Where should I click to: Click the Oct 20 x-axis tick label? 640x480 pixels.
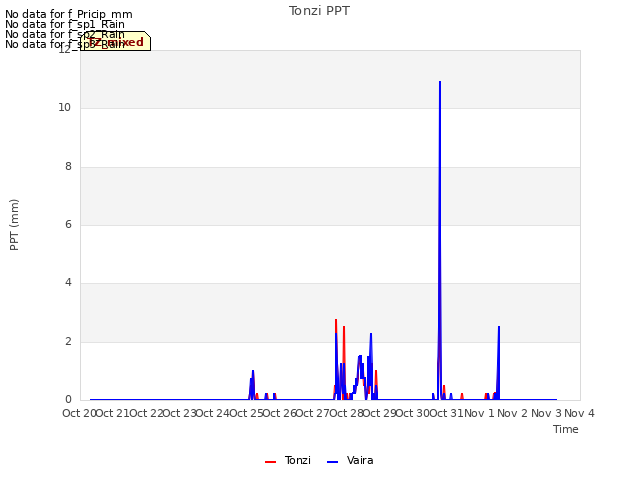click(79, 413)
